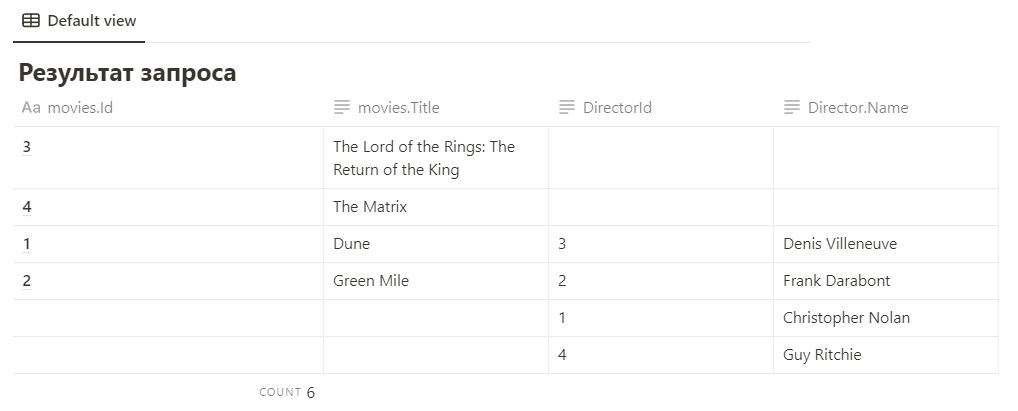The height and width of the screenshot is (411, 1018).
Task: Open the movies.Title column header menu
Action: [x=398, y=107]
